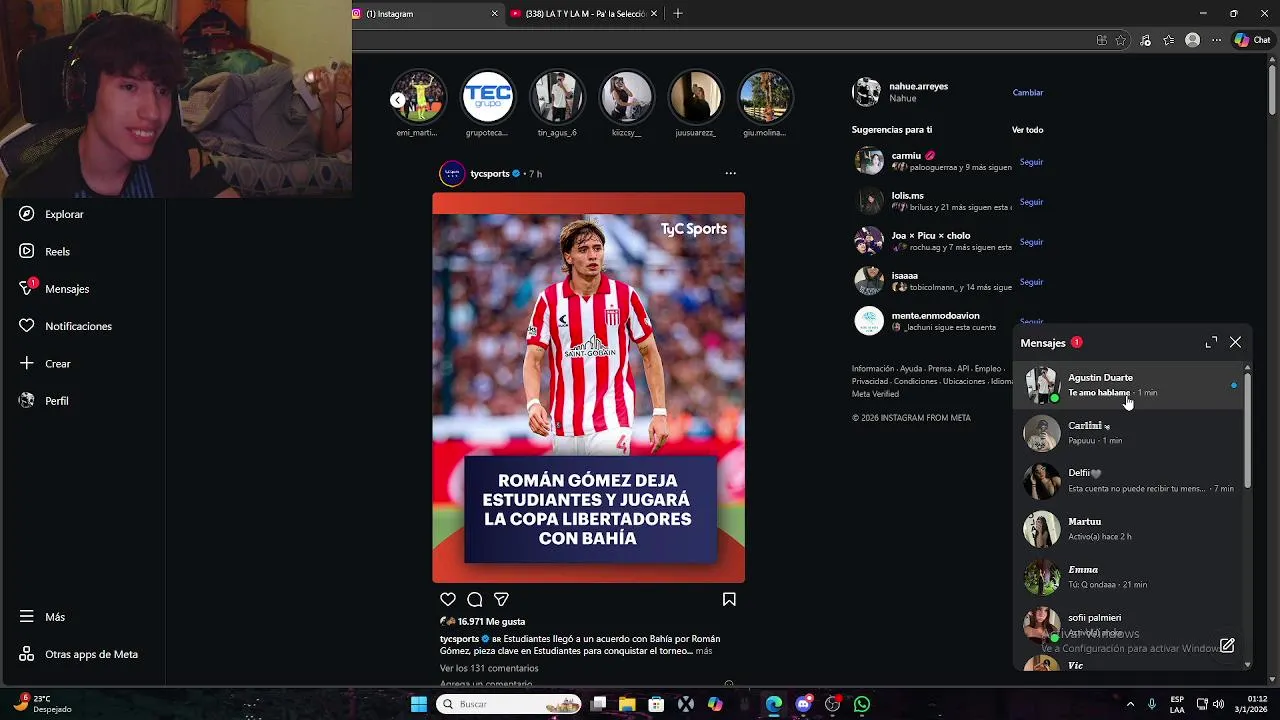Screen dimensions: 1280x720
Task: Open the post's three-dot options menu
Action: tap(730, 173)
